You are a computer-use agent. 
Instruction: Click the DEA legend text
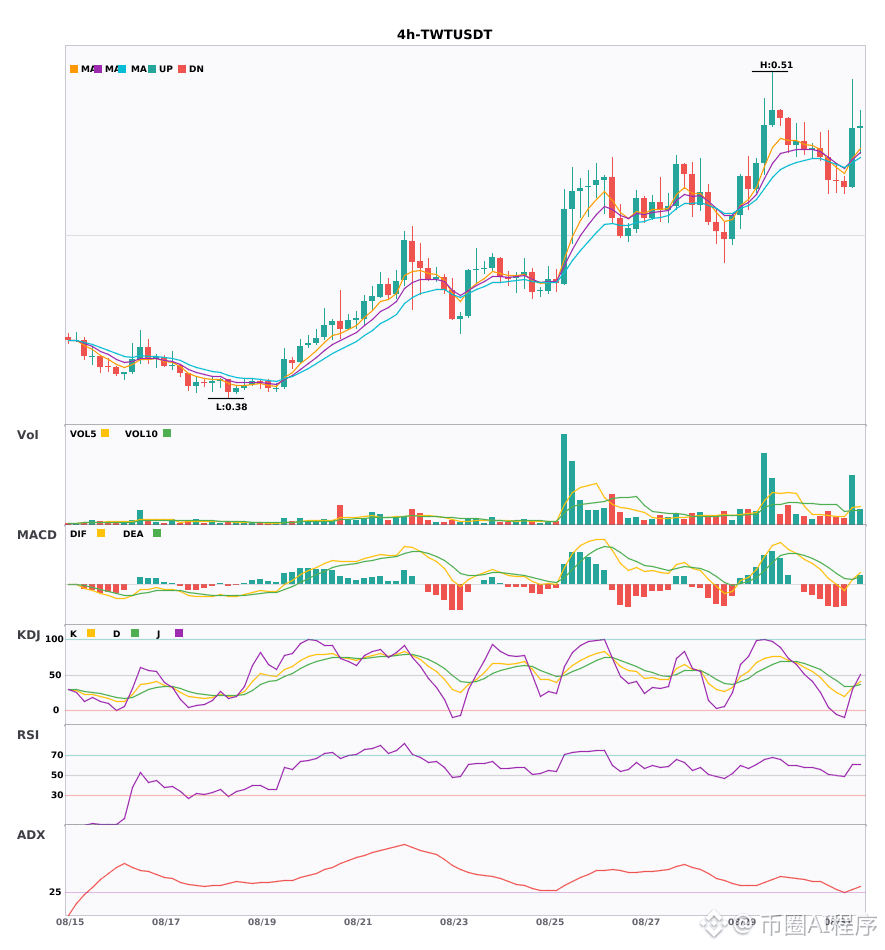point(133,534)
